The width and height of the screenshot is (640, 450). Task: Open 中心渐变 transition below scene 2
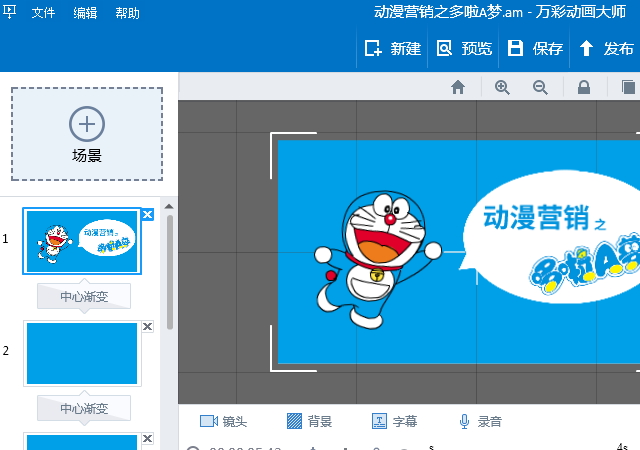pyautogui.click(x=84, y=408)
